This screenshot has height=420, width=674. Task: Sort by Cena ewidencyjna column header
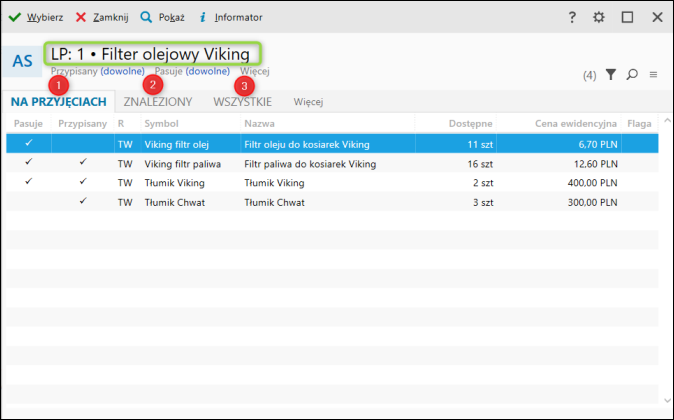point(576,123)
